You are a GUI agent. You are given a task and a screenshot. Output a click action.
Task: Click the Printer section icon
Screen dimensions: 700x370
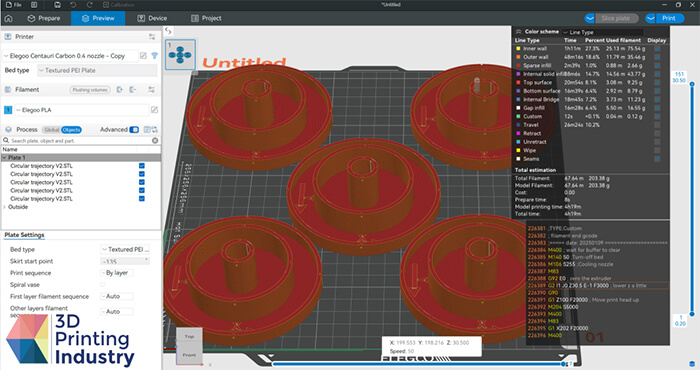click(8, 37)
